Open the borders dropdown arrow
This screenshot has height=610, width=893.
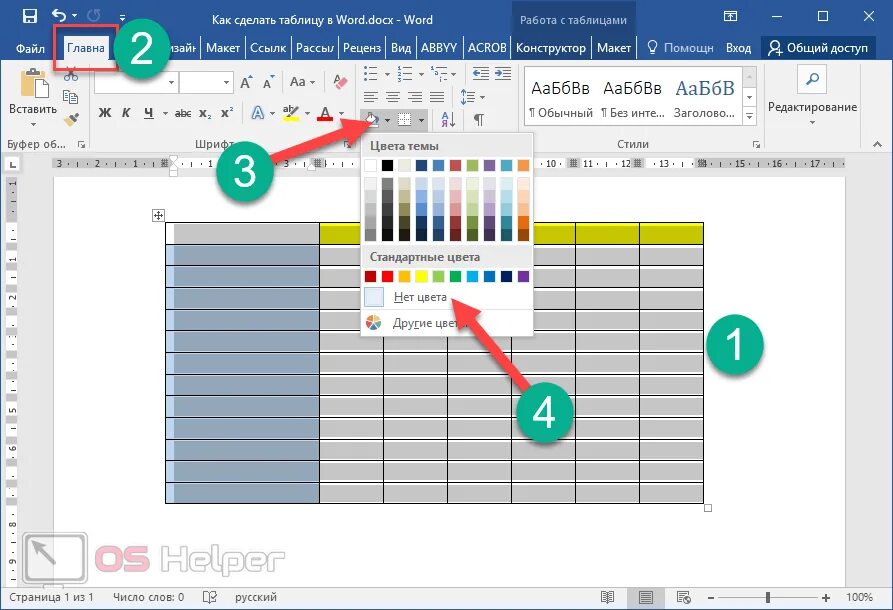tap(421, 120)
